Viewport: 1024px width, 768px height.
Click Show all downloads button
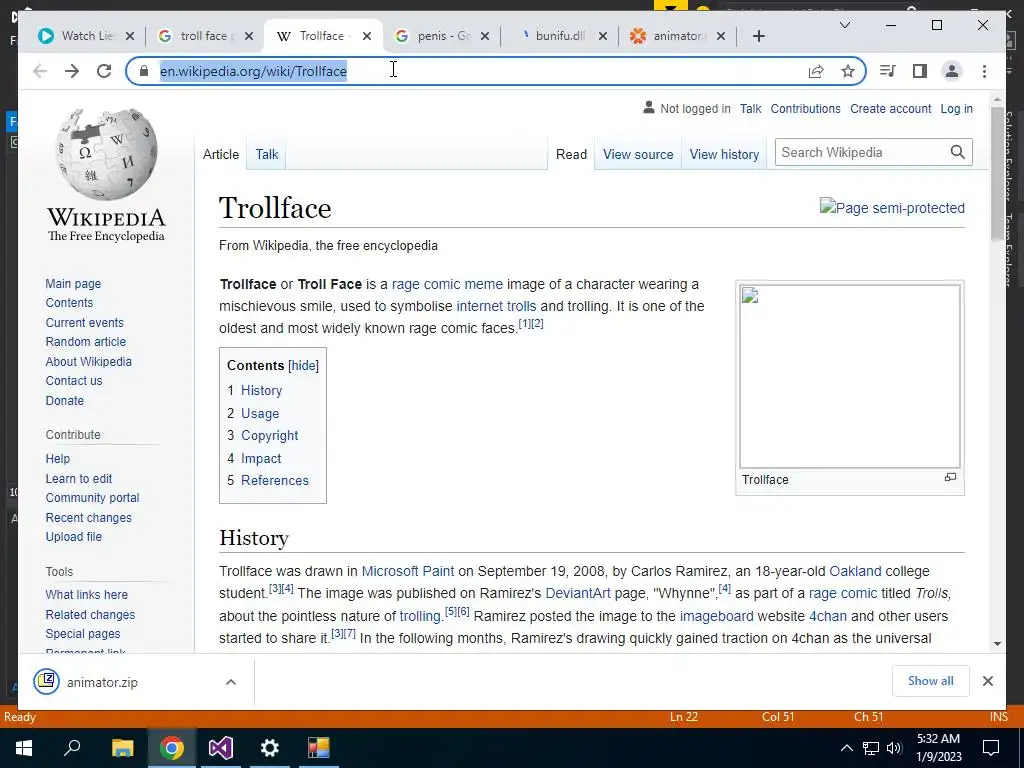(x=930, y=680)
